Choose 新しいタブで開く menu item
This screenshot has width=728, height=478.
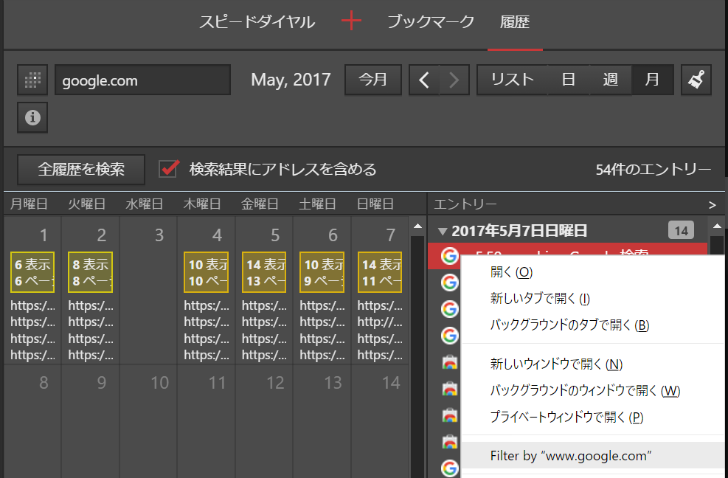540,298
